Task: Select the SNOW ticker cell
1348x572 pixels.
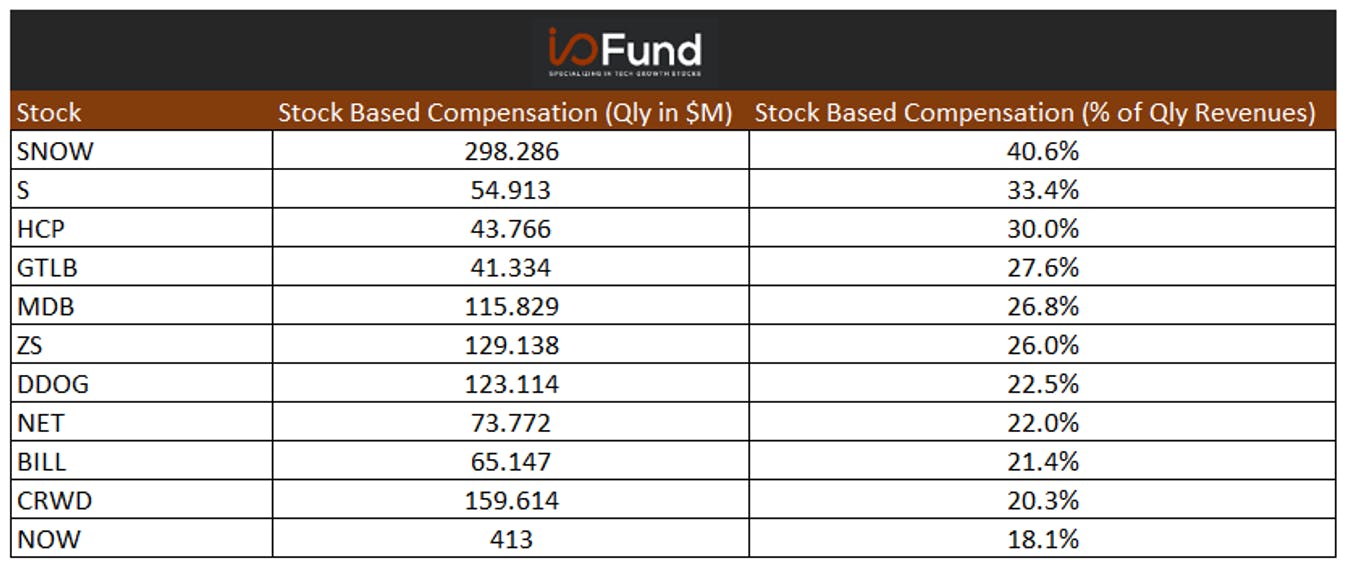Action: (x=142, y=151)
